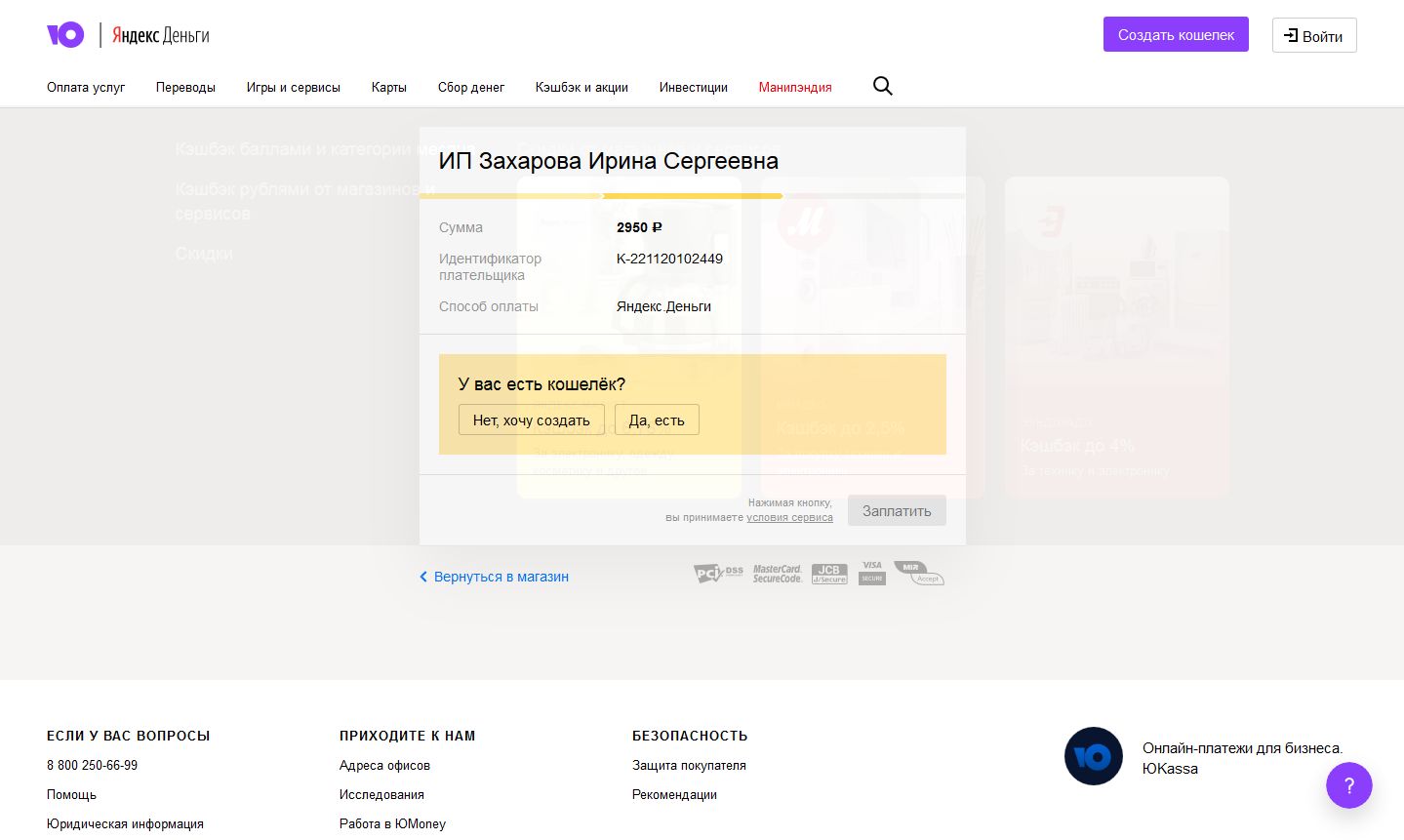
Task: Choose Да, есть wallet option
Action: [657, 420]
